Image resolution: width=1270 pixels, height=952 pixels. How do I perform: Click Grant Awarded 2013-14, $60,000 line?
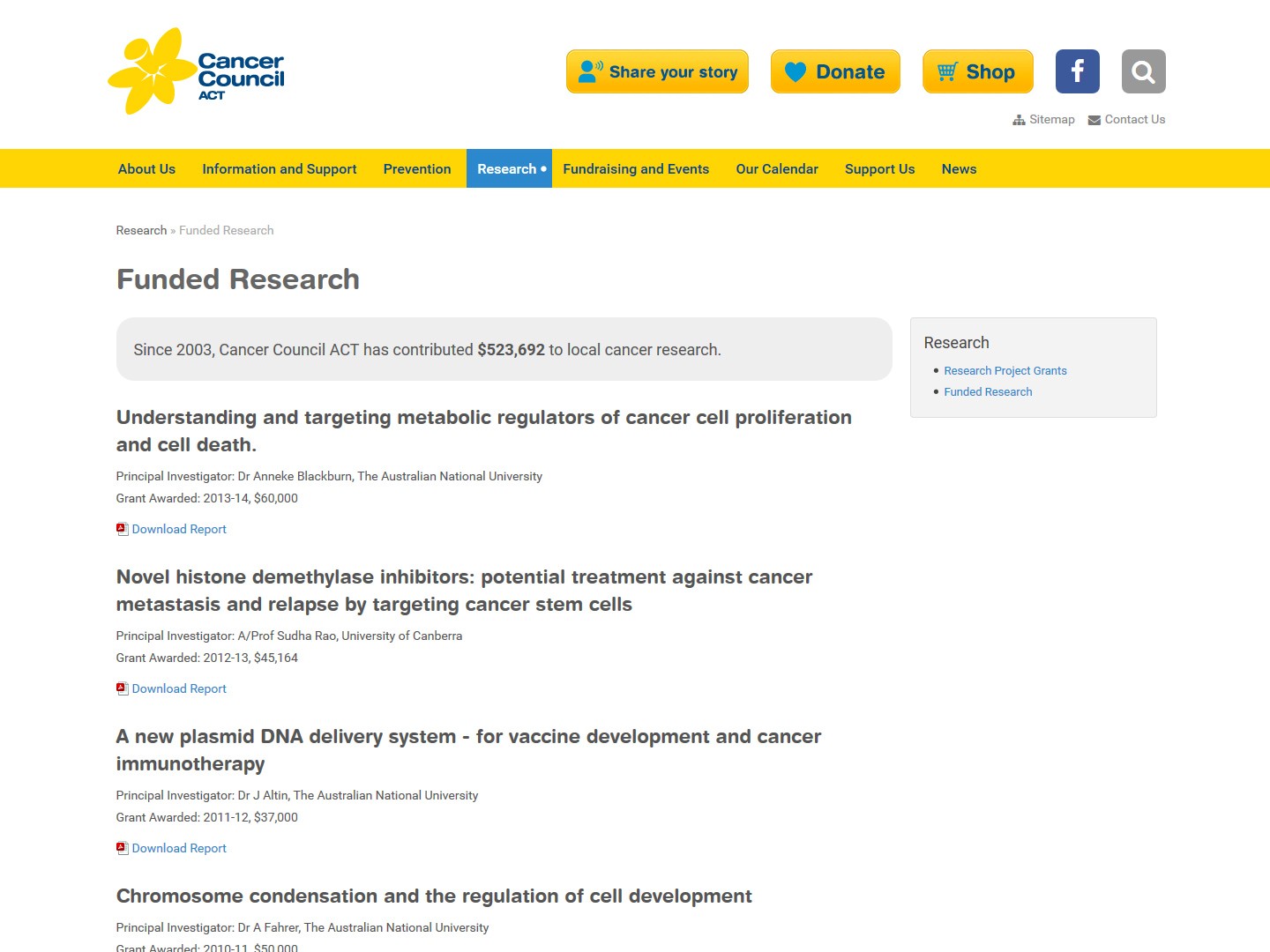point(207,498)
